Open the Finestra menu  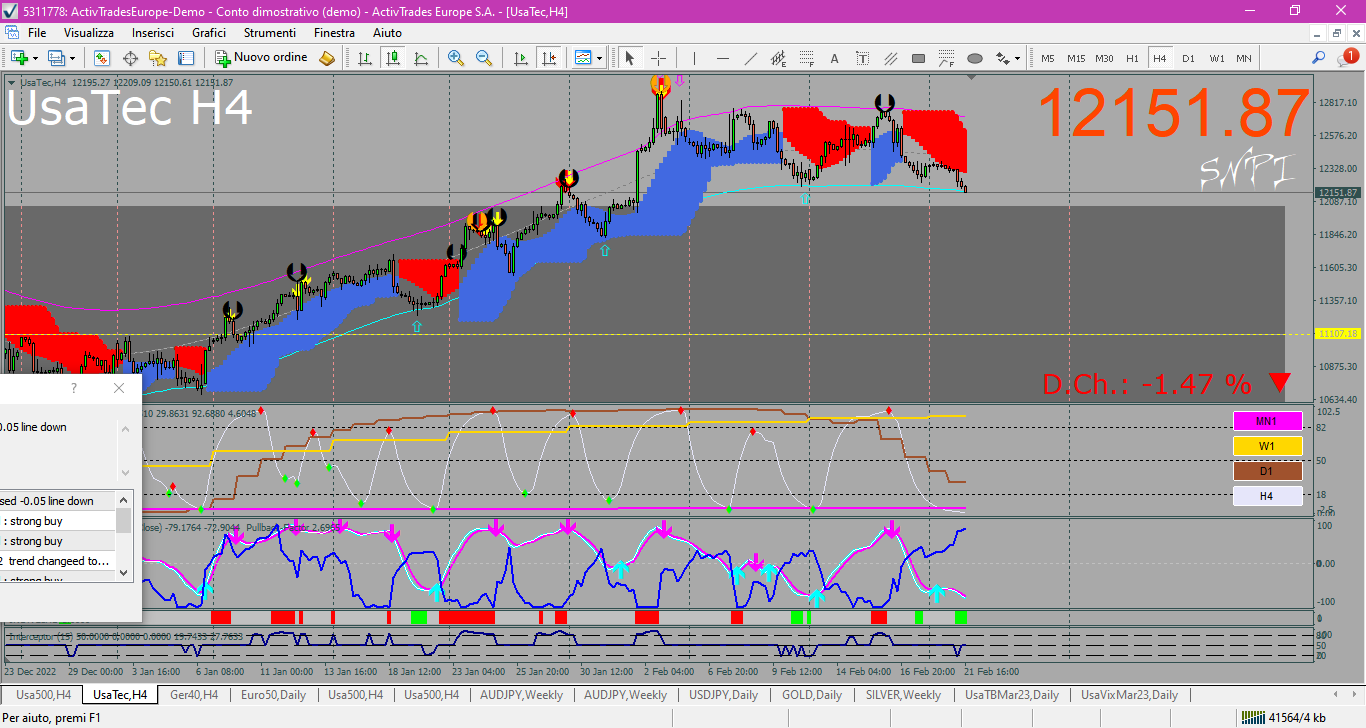coord(334,33)
